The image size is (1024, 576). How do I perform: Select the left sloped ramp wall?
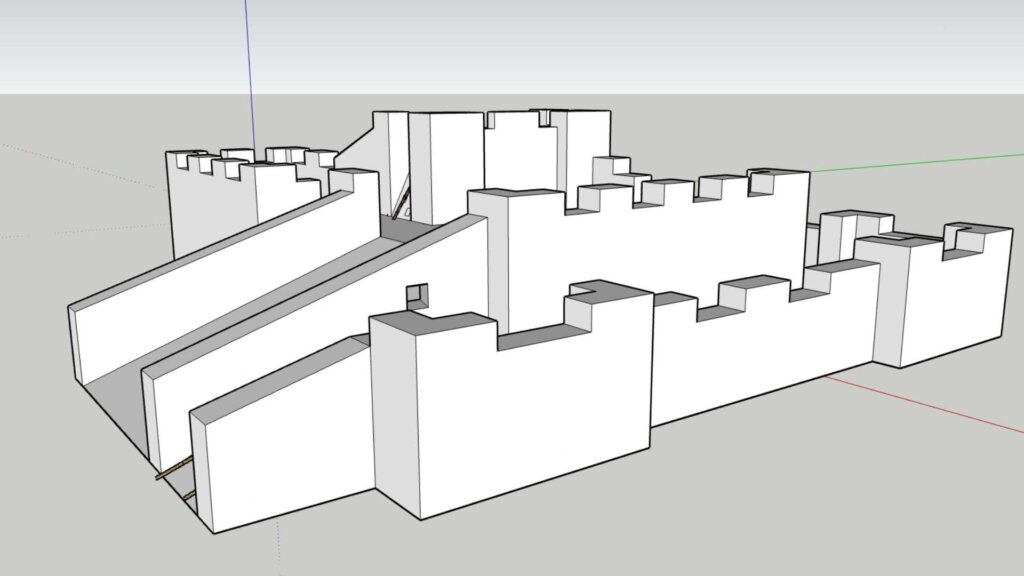[x=200, y=300]
